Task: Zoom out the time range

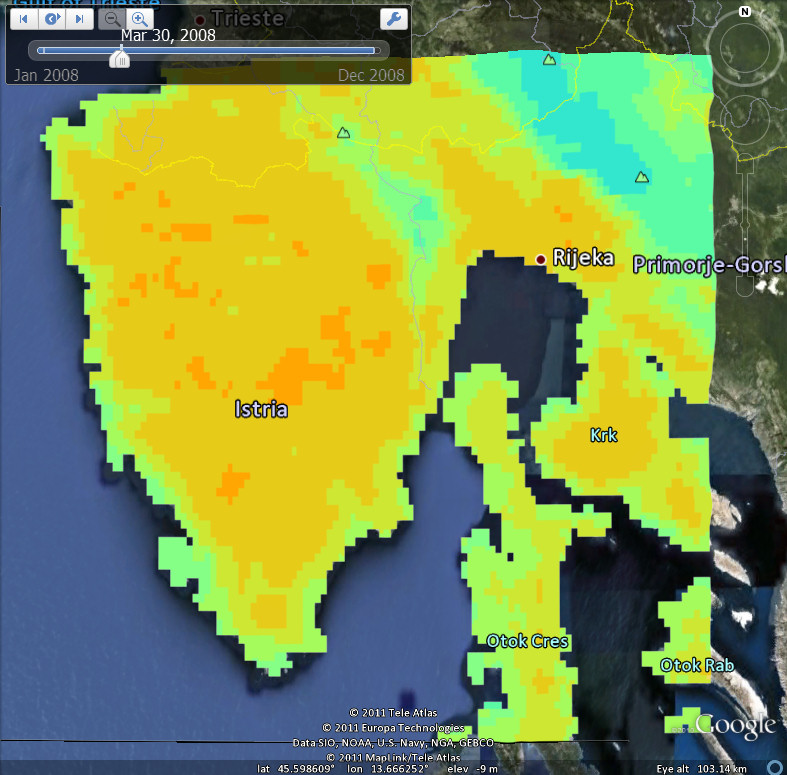Action: pos(112,19)
